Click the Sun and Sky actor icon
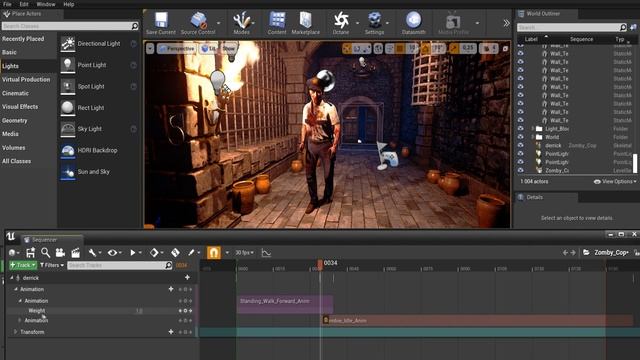 (x=68, y=172)
